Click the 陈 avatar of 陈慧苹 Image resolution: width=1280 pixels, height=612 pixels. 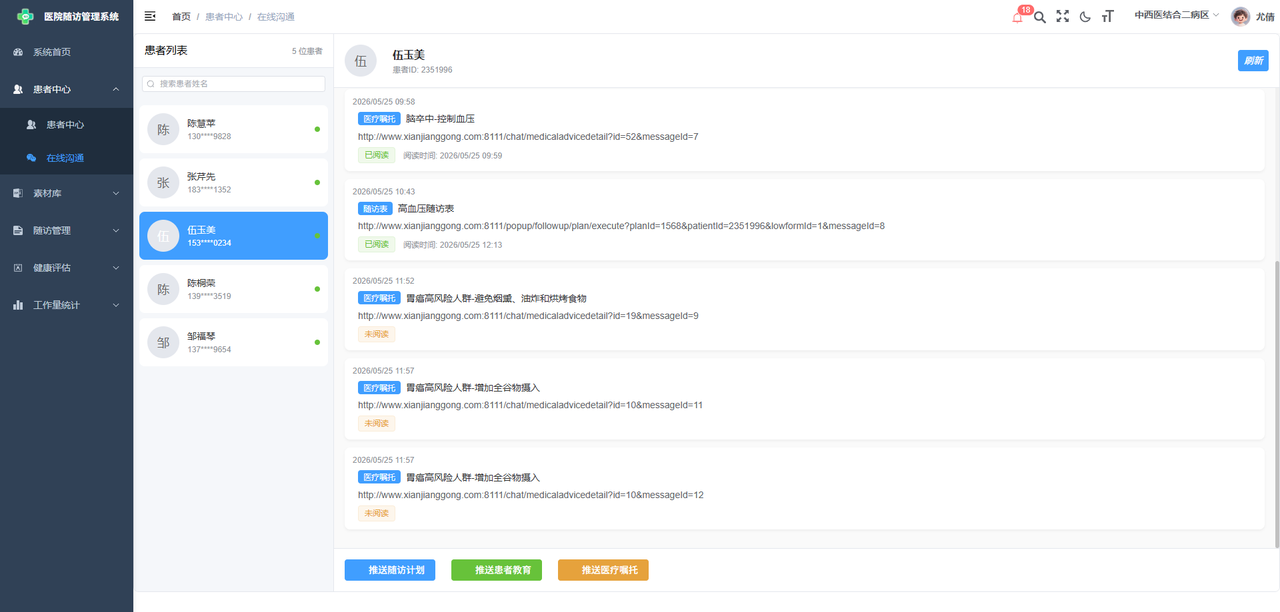(x=163, y=130)
